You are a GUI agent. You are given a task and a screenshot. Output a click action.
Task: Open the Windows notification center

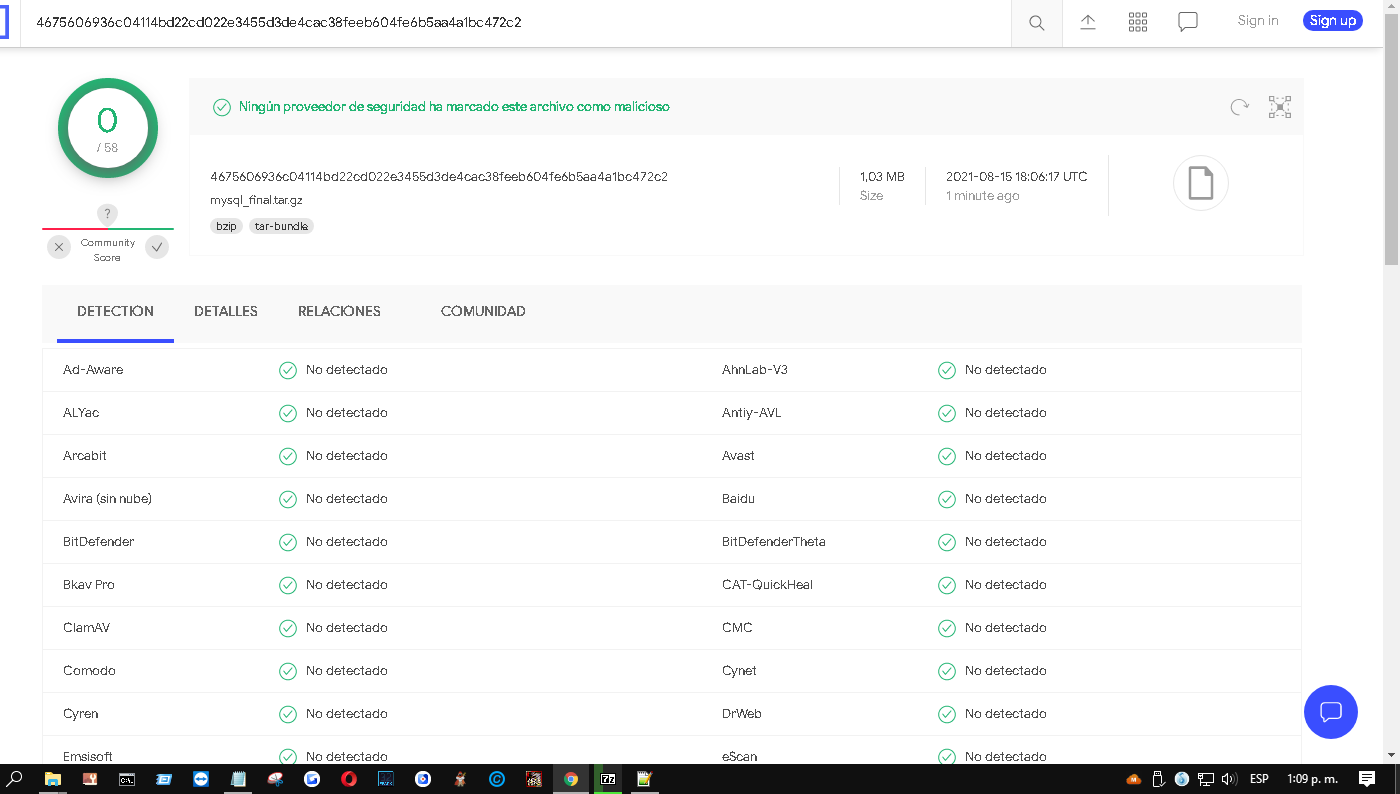1367,779
